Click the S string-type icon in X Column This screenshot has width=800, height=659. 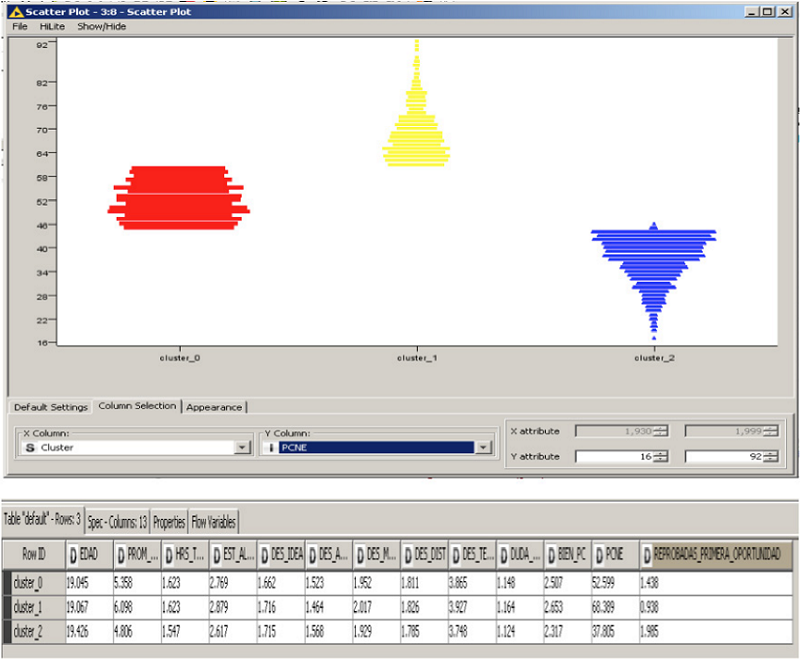coord(28,448)
